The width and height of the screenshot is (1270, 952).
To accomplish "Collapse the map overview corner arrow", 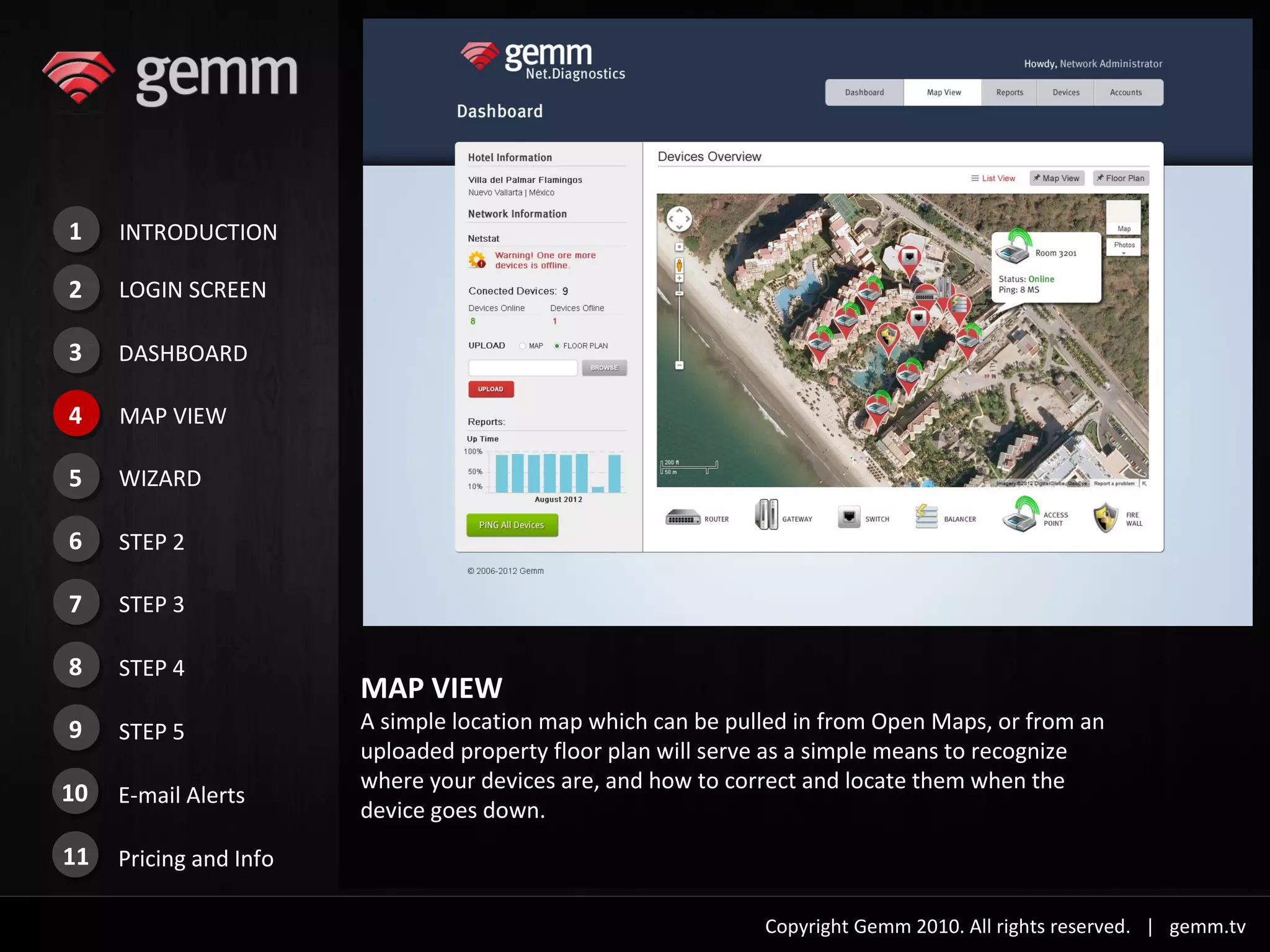I will [1144, 483].
